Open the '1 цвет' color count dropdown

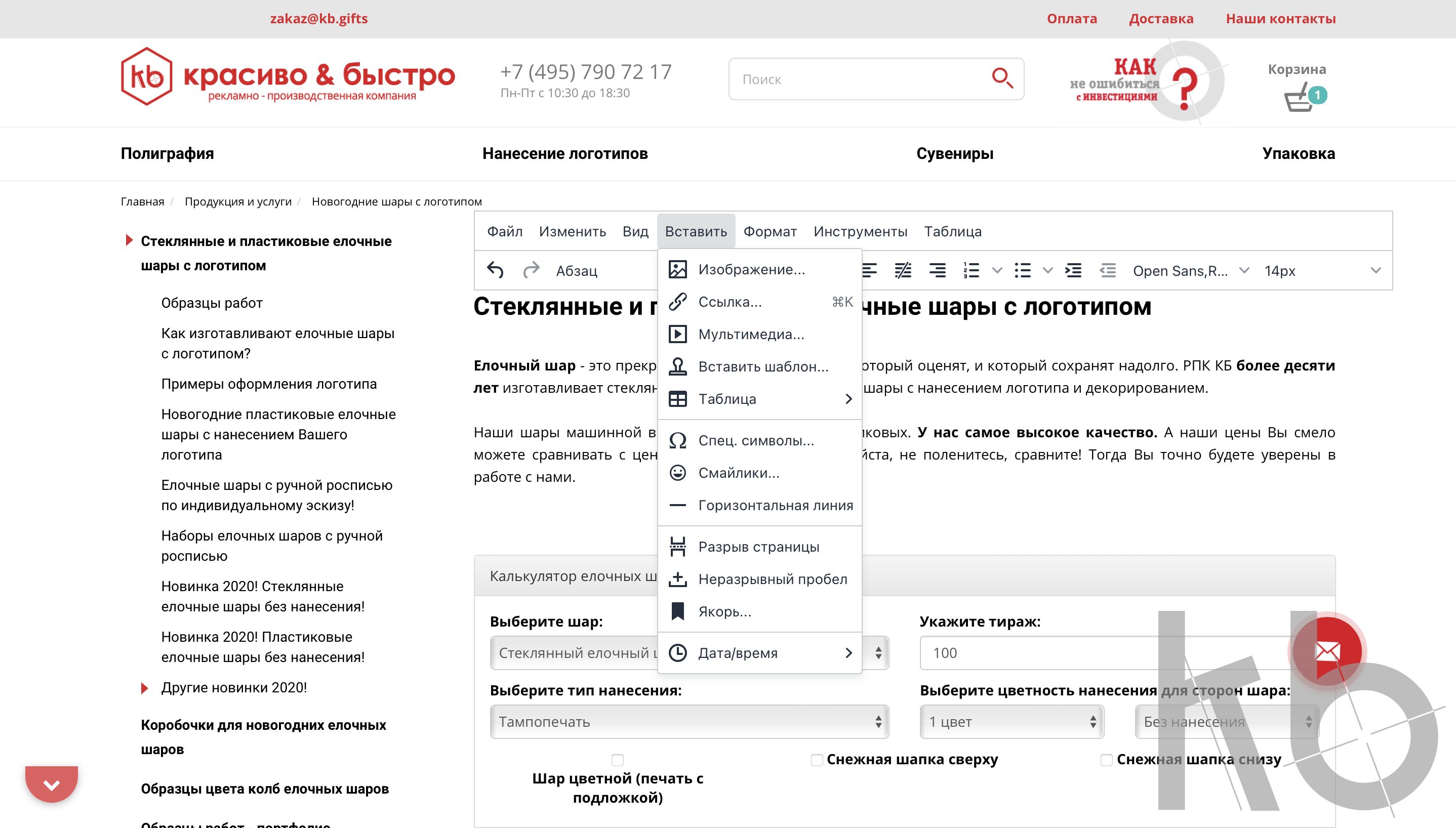(1011, 722)
